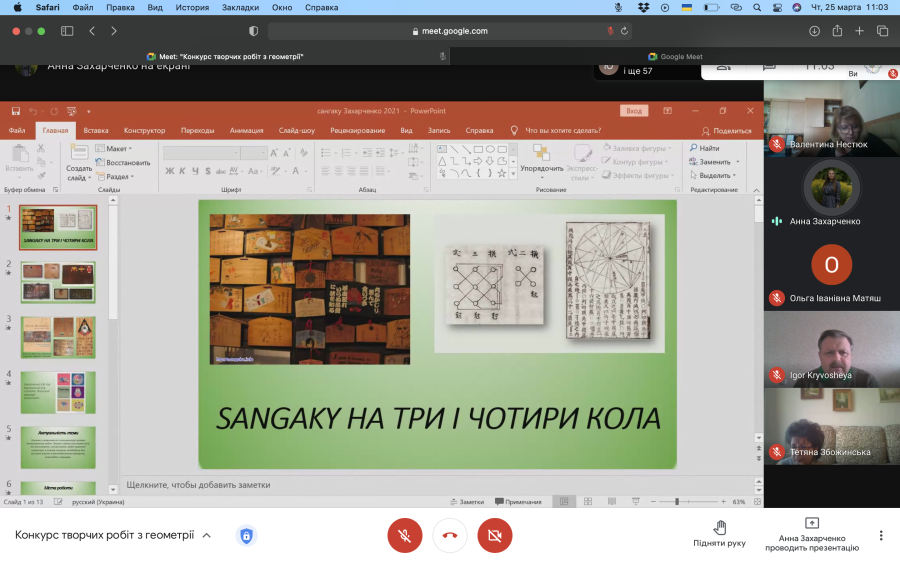Open the Макет layout dropdown
The image size is (900, 563).
(114, 148)
